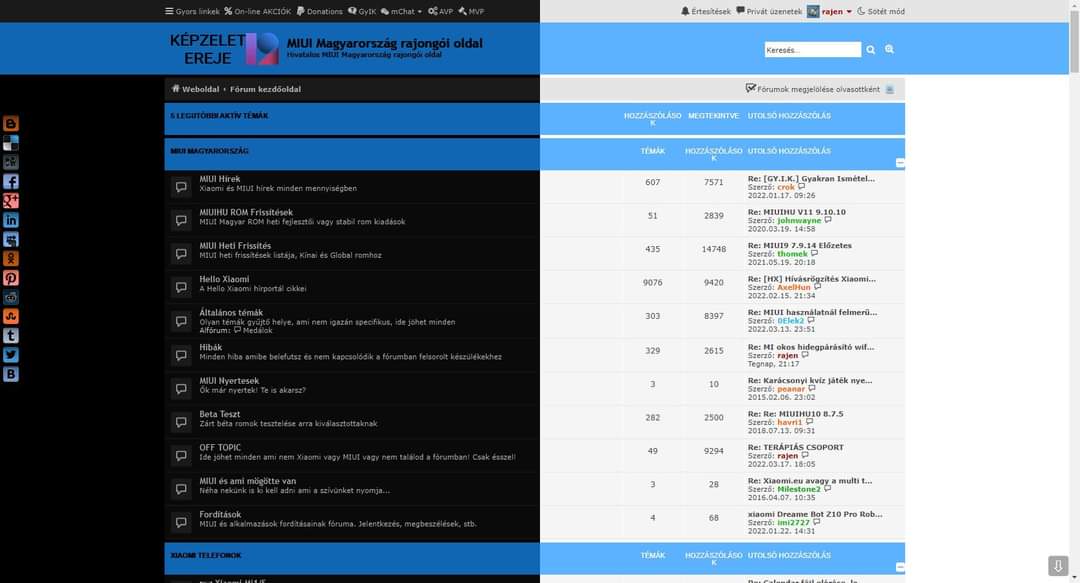Screen dimensions: 1080x583
Task: Open Privát üzenetek private messages
Action: [x=769, y=11]
